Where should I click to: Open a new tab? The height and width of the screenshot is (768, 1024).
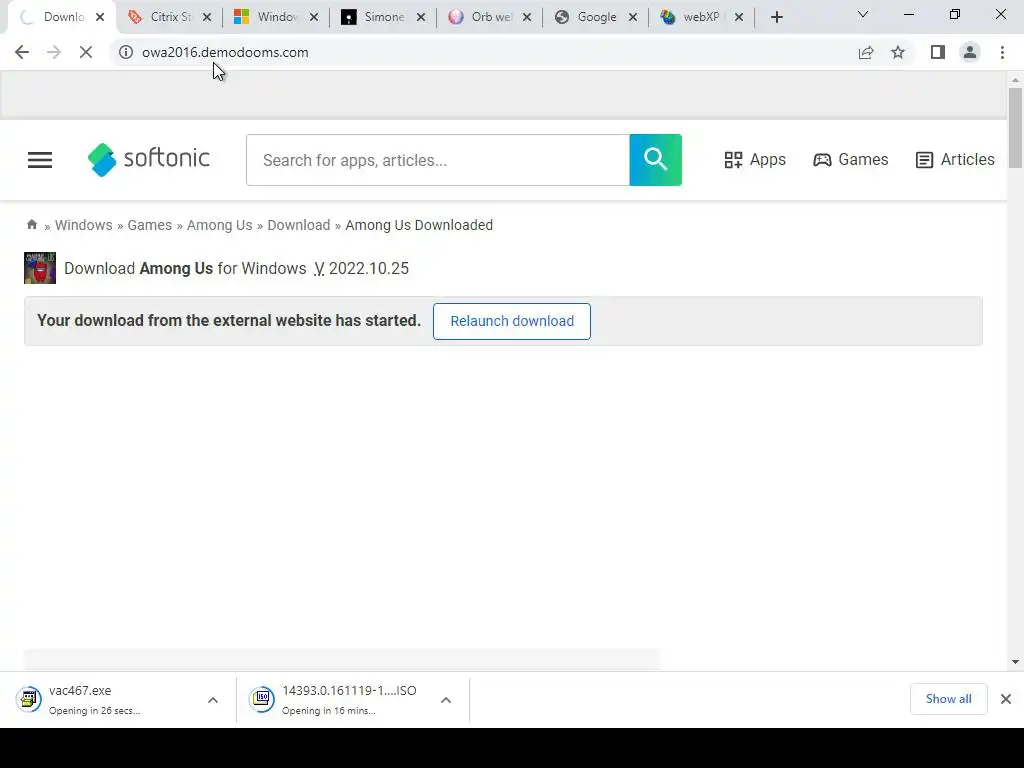[776, 18]
